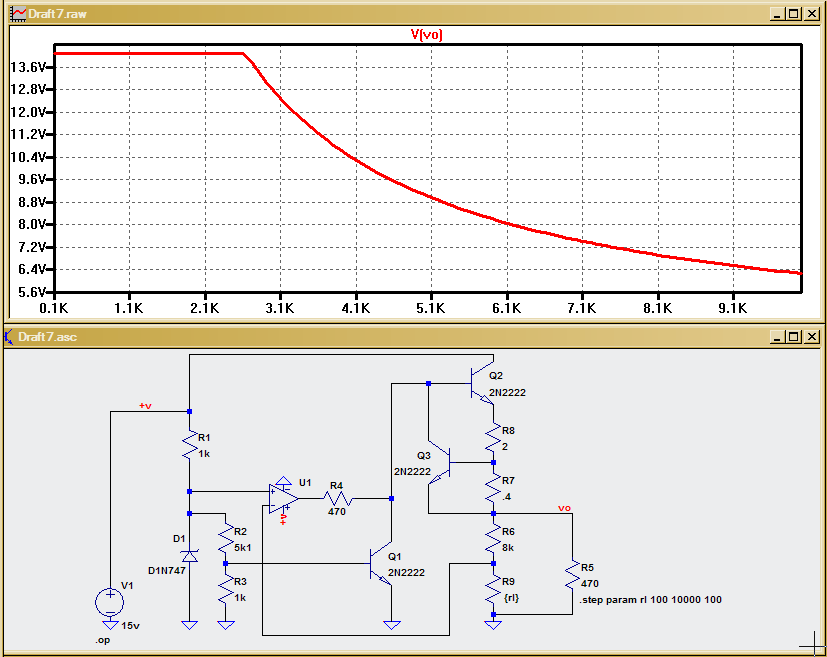
Task: Maximize the Draft7.raw plot window
Action: coord(794,14)
